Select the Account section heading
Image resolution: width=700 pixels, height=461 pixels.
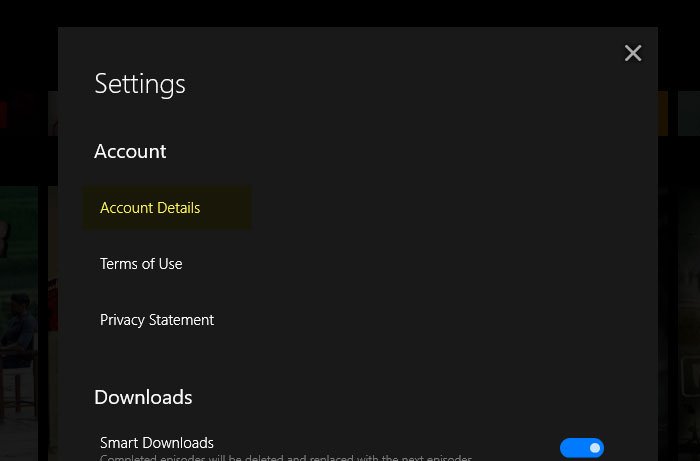click(x=130, y=151)
